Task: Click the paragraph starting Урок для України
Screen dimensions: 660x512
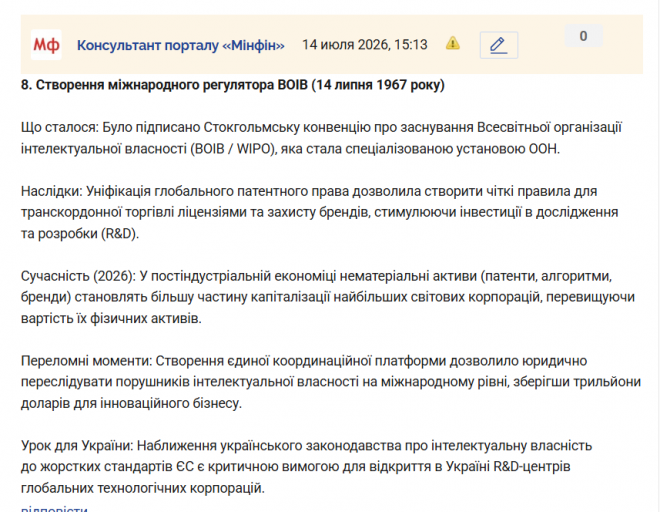Action: point(306,467)
